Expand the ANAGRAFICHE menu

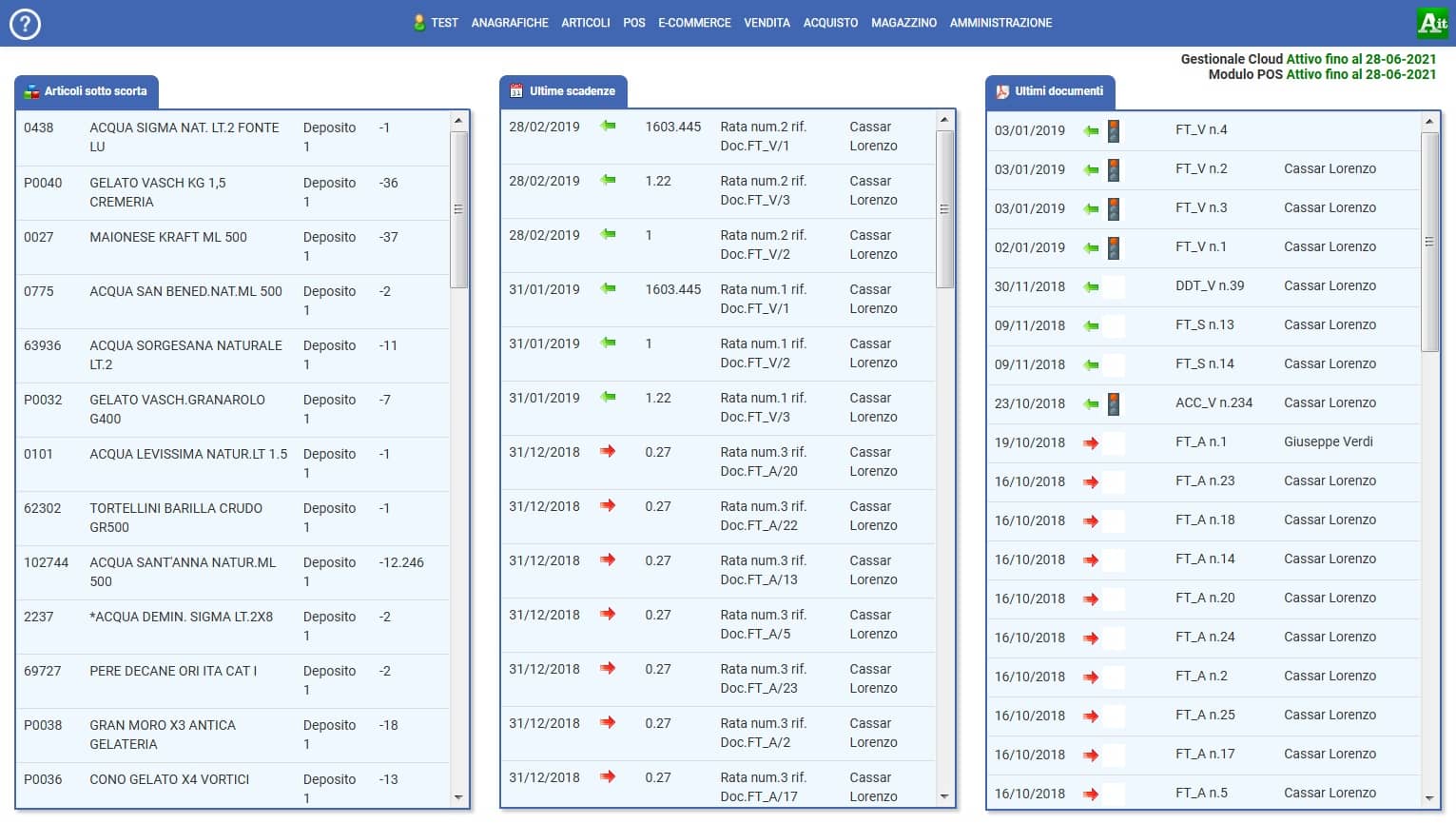[510, 23]
